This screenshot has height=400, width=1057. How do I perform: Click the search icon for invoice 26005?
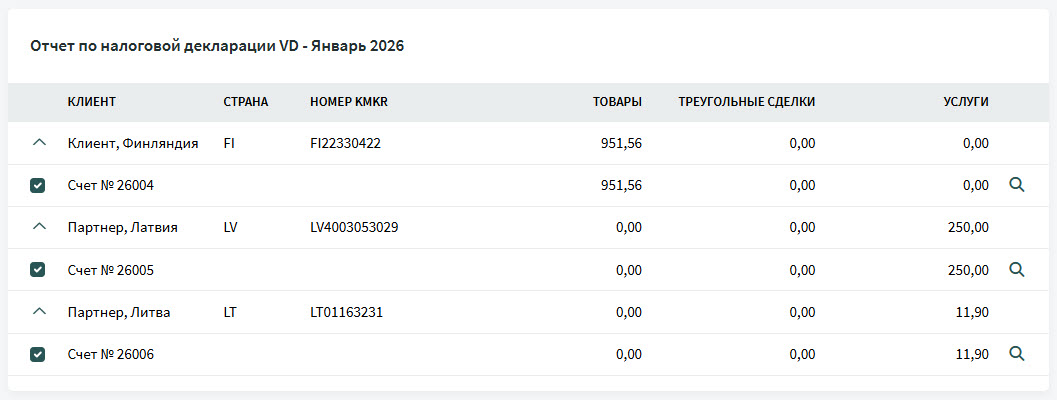pyautogui.click(x=1017, y=269)
